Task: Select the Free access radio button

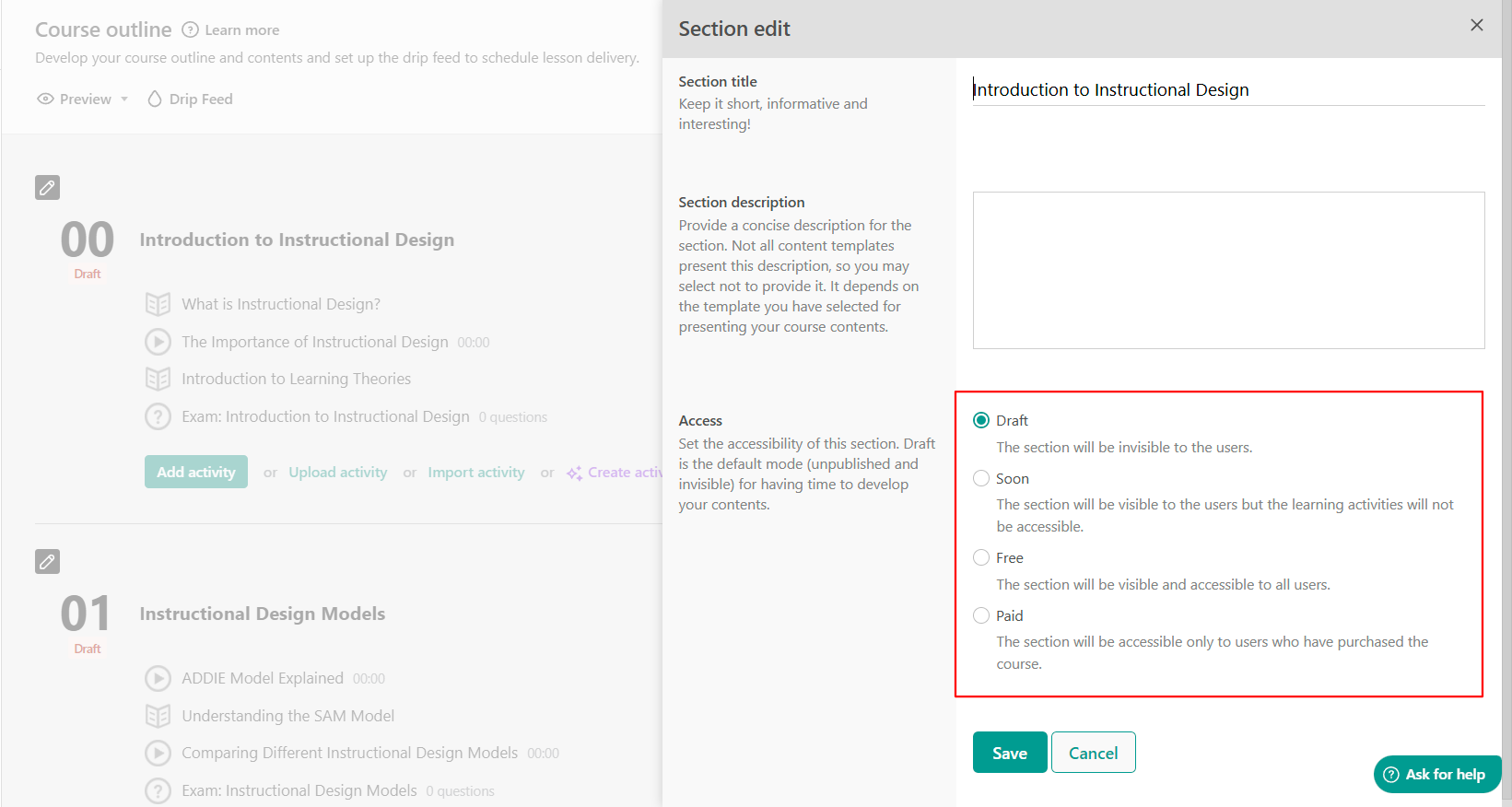Action: (981, 557)
